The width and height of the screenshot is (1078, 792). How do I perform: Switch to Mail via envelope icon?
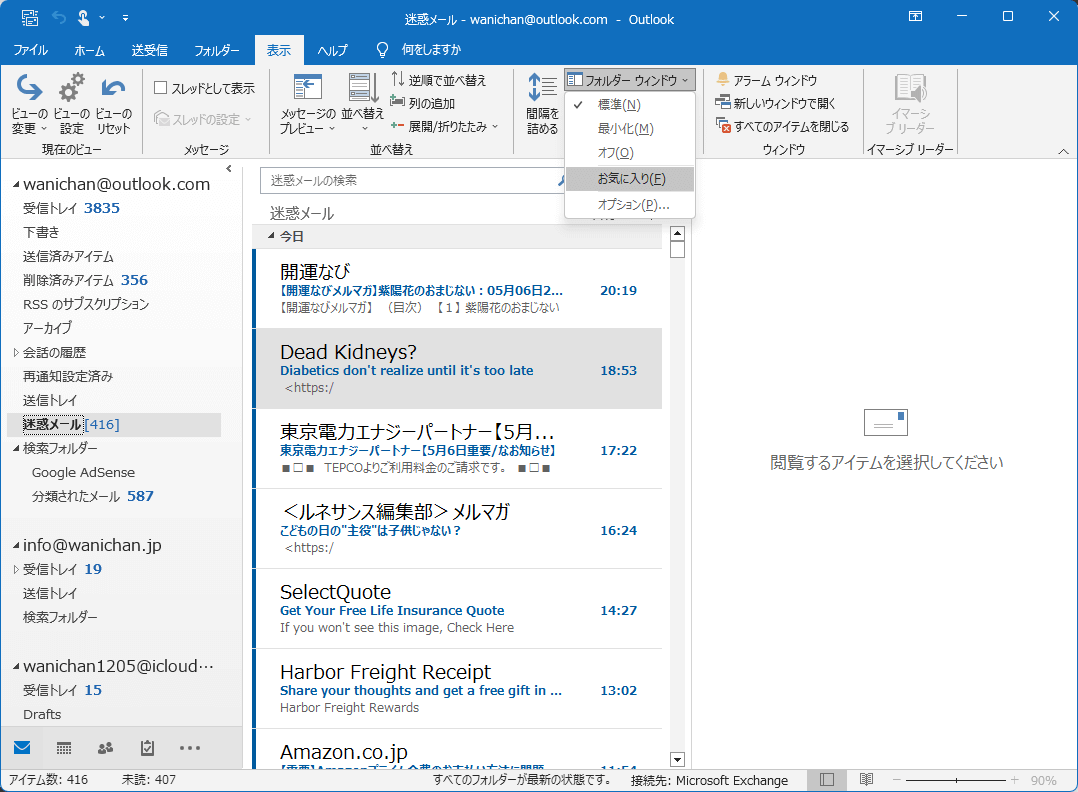pos(22,747)
